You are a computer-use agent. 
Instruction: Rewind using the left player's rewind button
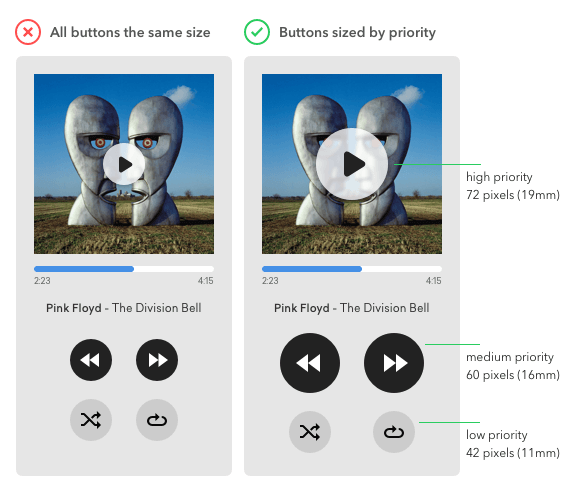91,360
